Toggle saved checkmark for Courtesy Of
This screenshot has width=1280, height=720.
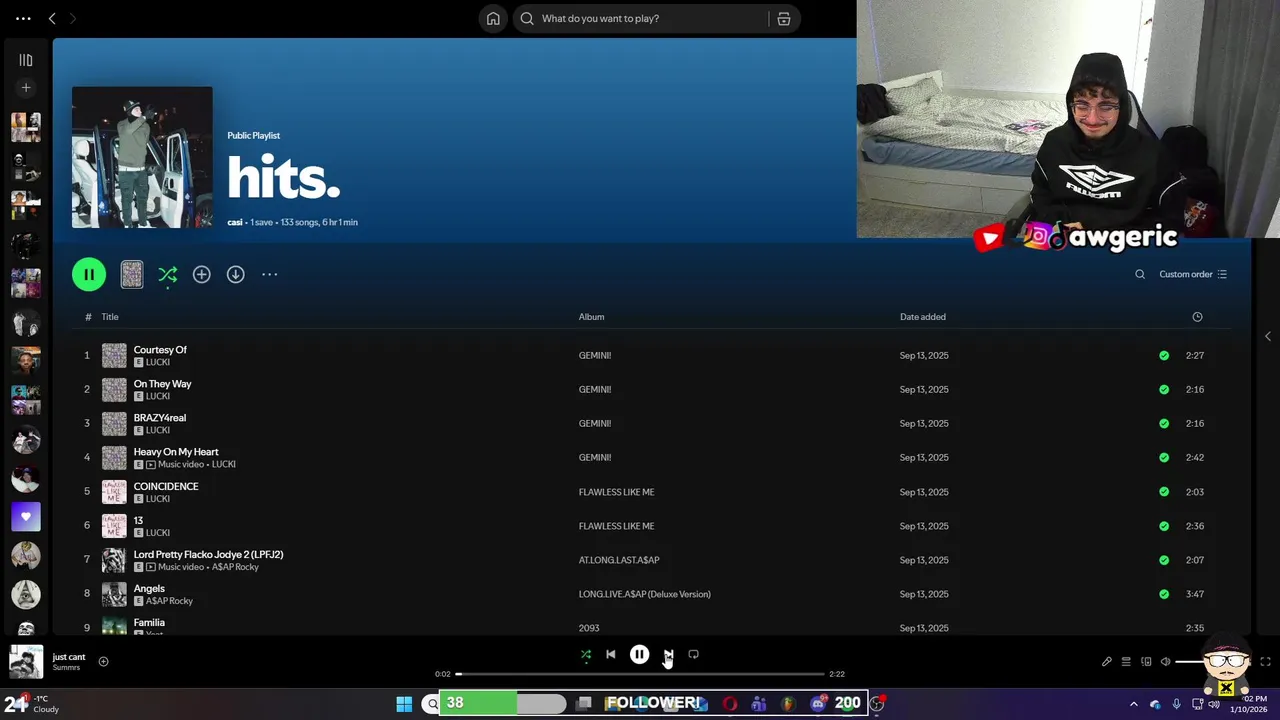(1164, 356)
